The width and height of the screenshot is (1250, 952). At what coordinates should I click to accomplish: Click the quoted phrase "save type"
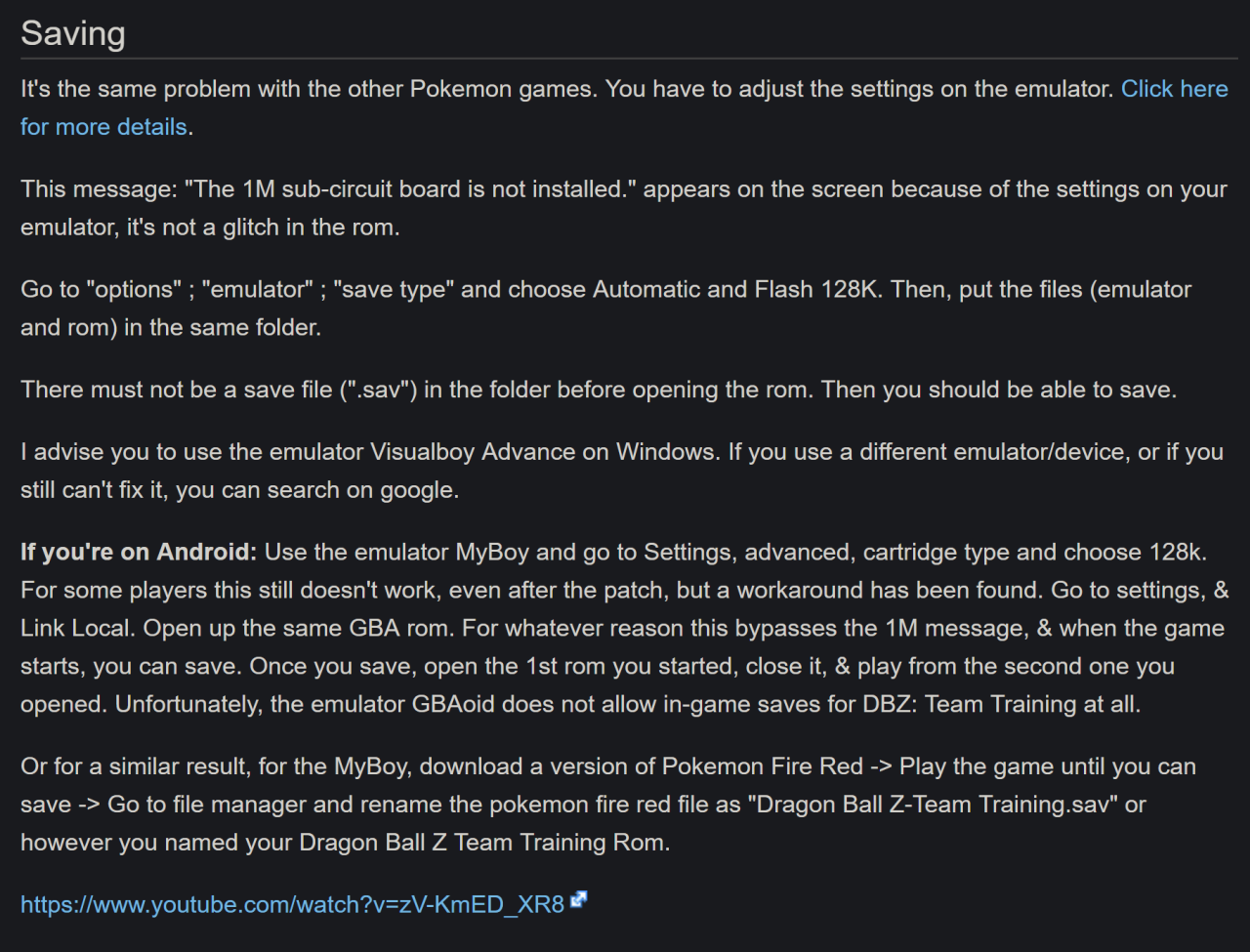coord(396,290)
